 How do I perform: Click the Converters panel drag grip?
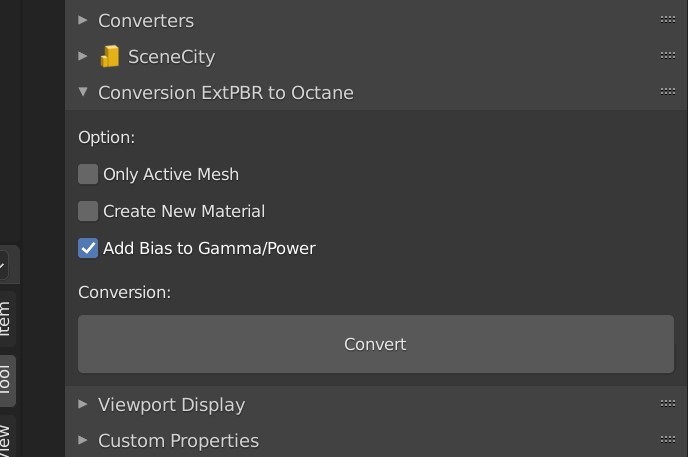click(x=668, y=20)
